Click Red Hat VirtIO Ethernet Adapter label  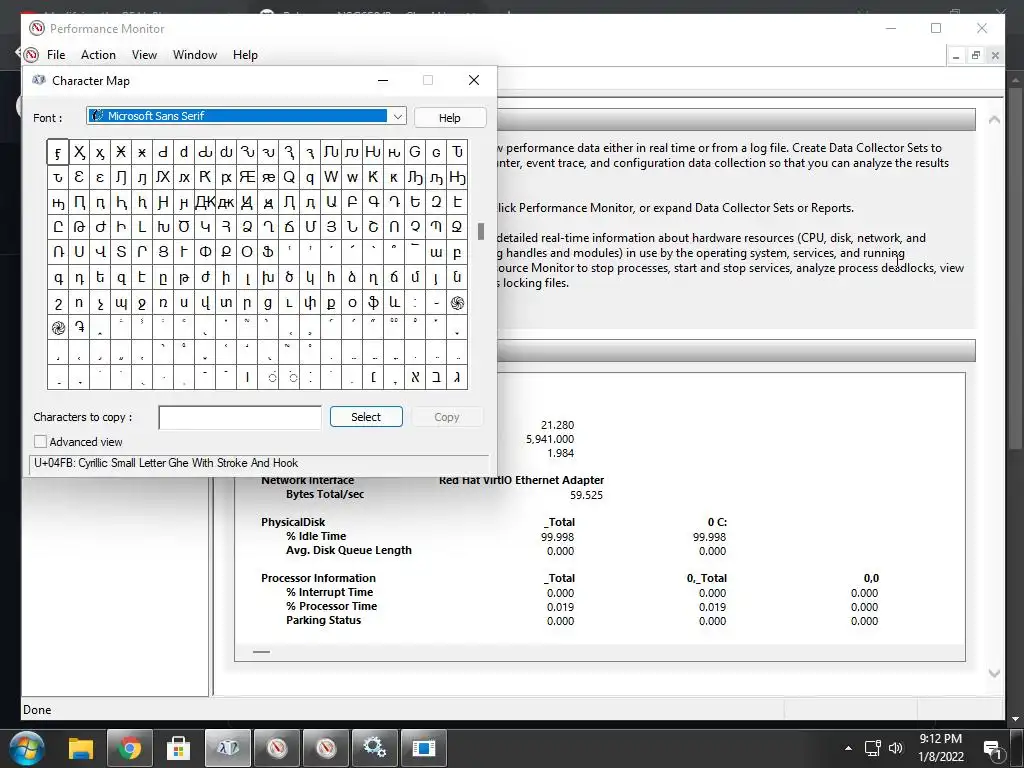521,480
